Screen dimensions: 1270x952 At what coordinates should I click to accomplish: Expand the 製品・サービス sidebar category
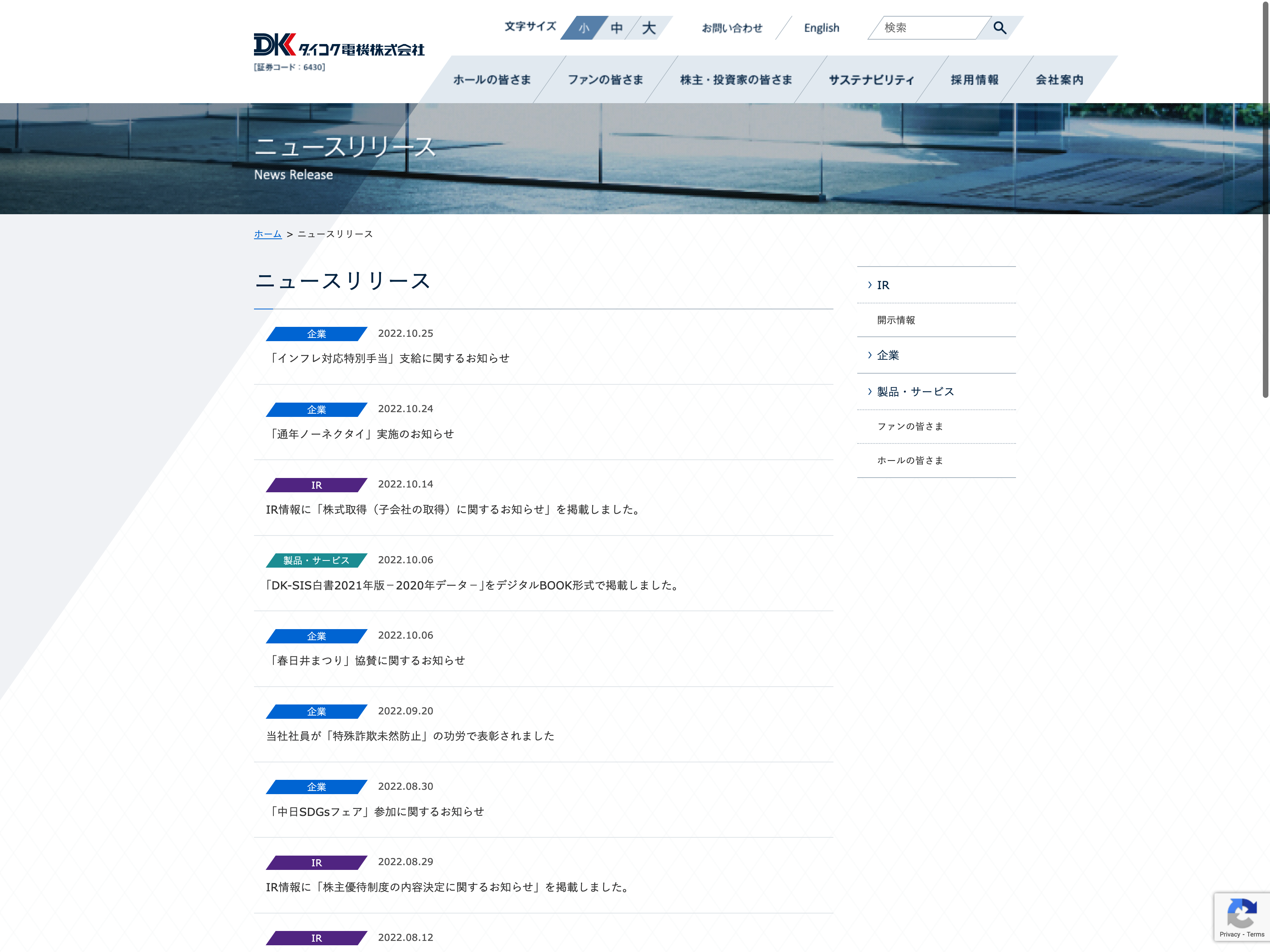(x=915, y=392)
